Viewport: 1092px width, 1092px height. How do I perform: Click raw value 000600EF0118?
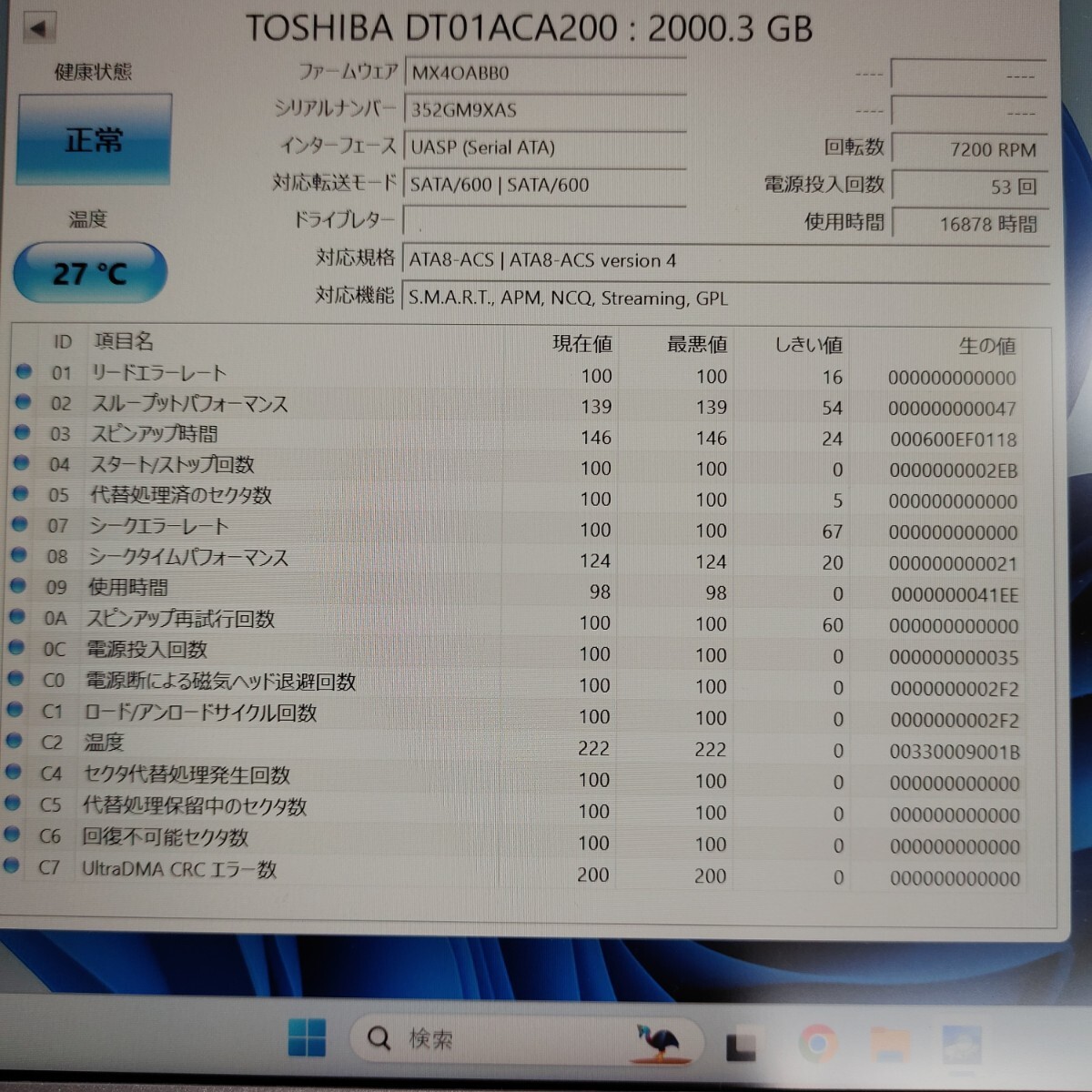[954, 440]
